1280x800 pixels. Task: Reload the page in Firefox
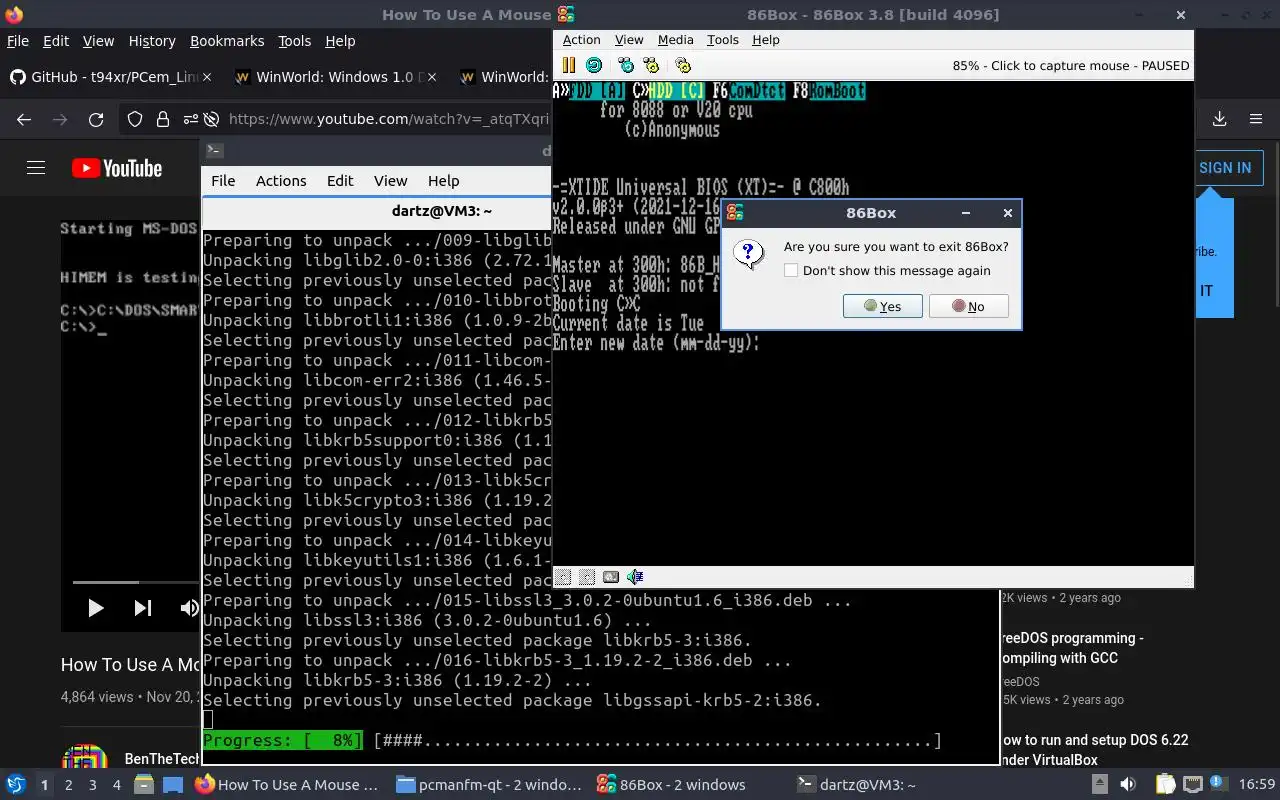click(x=96, y=119)
